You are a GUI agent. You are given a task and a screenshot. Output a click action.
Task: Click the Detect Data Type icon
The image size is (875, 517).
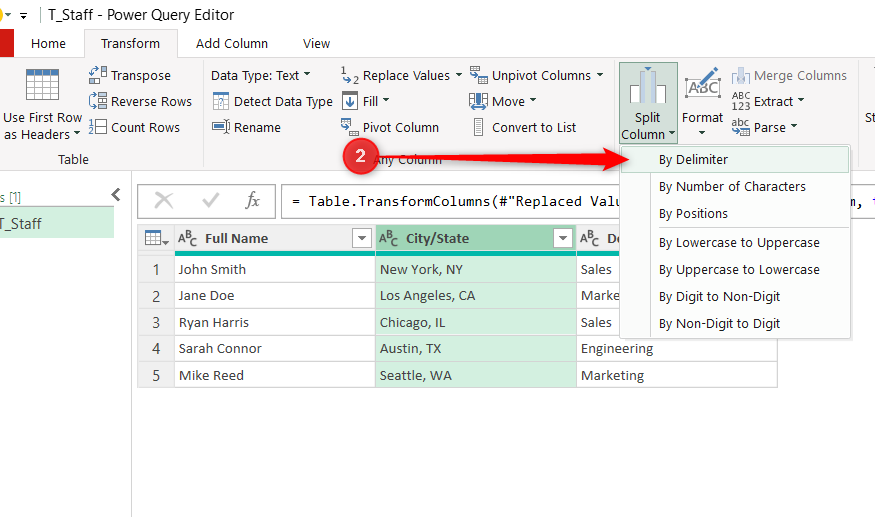pos(221,101)
